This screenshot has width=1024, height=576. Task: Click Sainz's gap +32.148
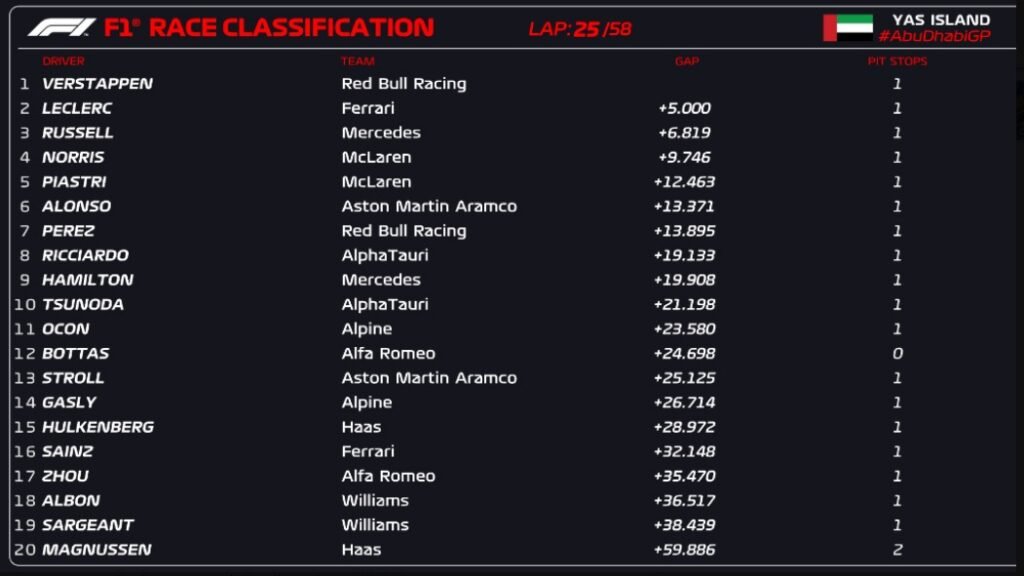[x=684, y=452]
